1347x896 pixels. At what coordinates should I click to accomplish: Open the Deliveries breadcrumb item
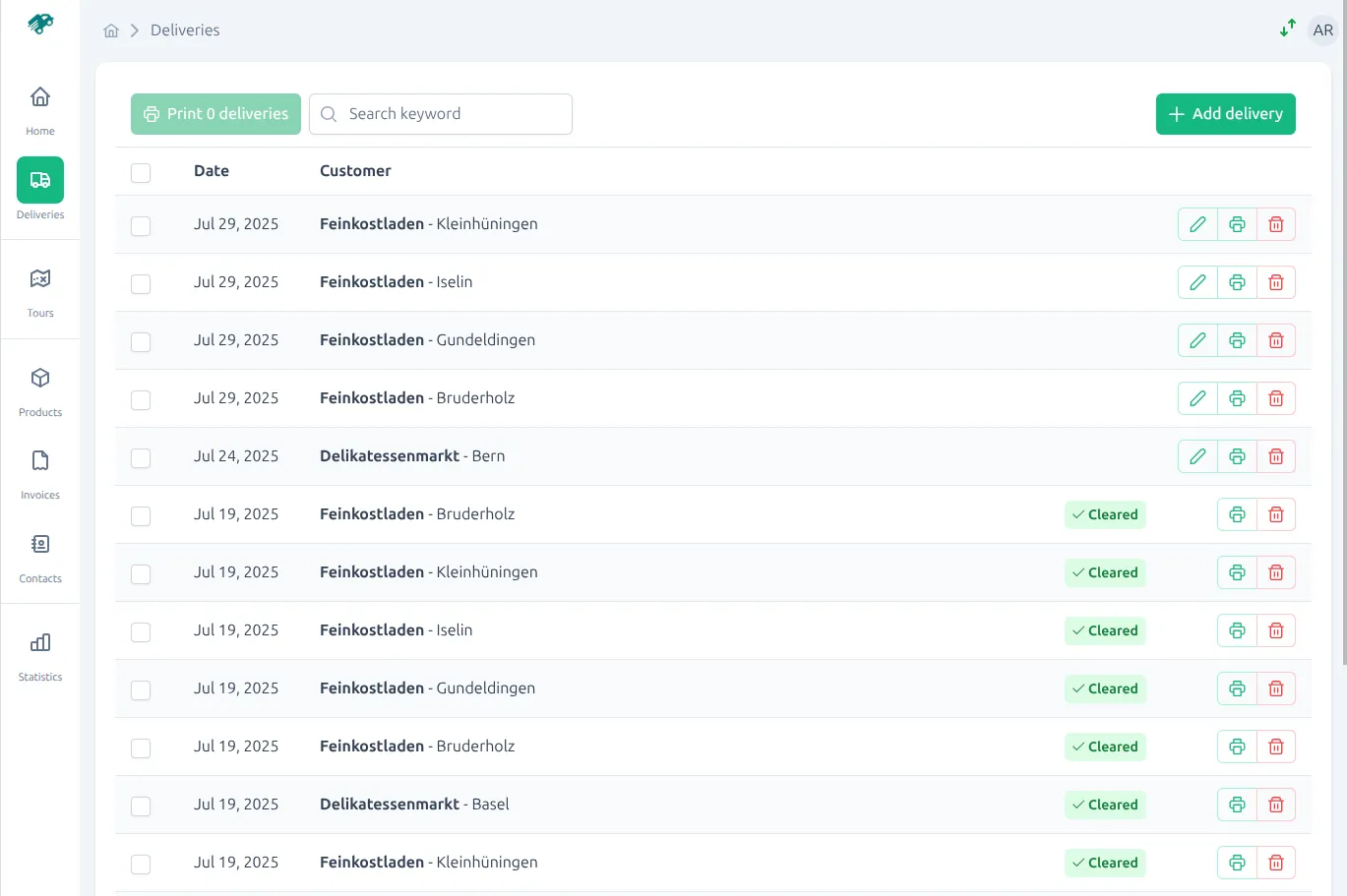(184, 30)
